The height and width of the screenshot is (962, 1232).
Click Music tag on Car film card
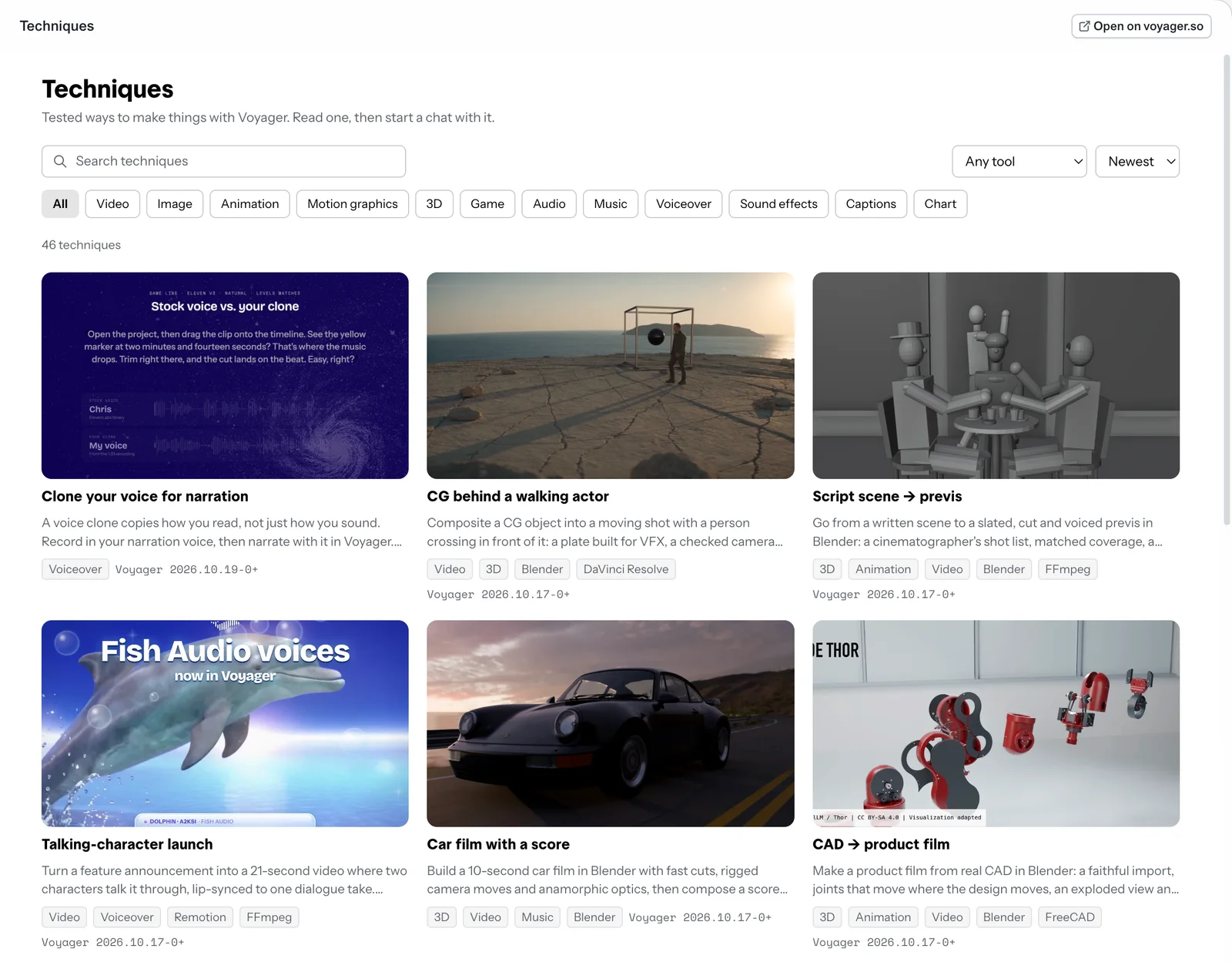537,917
